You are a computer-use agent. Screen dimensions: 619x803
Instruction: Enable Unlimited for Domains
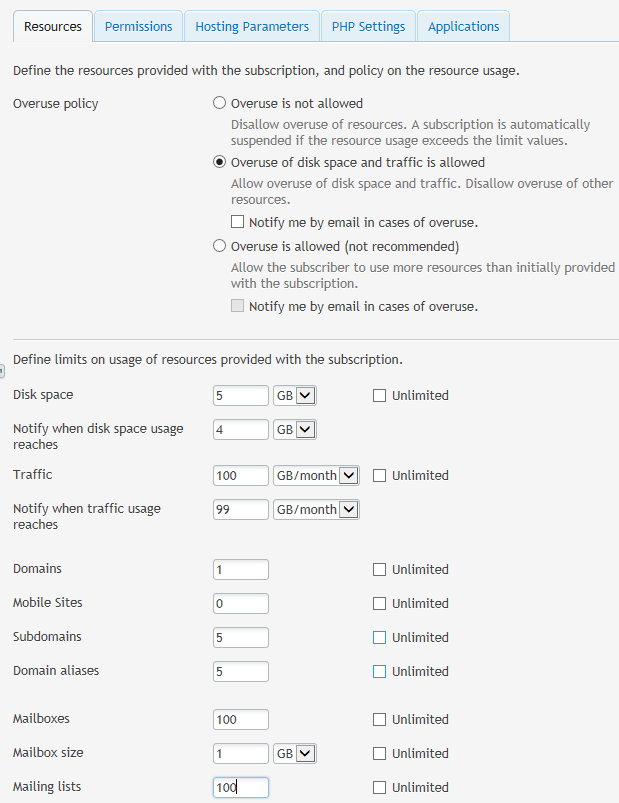tap(379, 569)
